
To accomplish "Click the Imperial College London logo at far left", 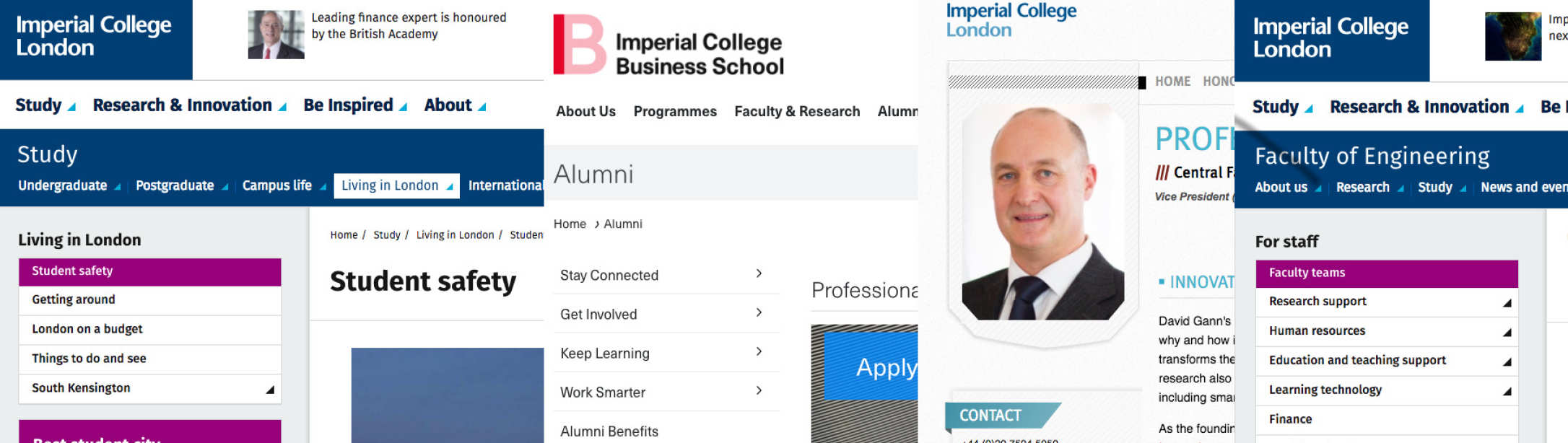I will click(94, 37).
